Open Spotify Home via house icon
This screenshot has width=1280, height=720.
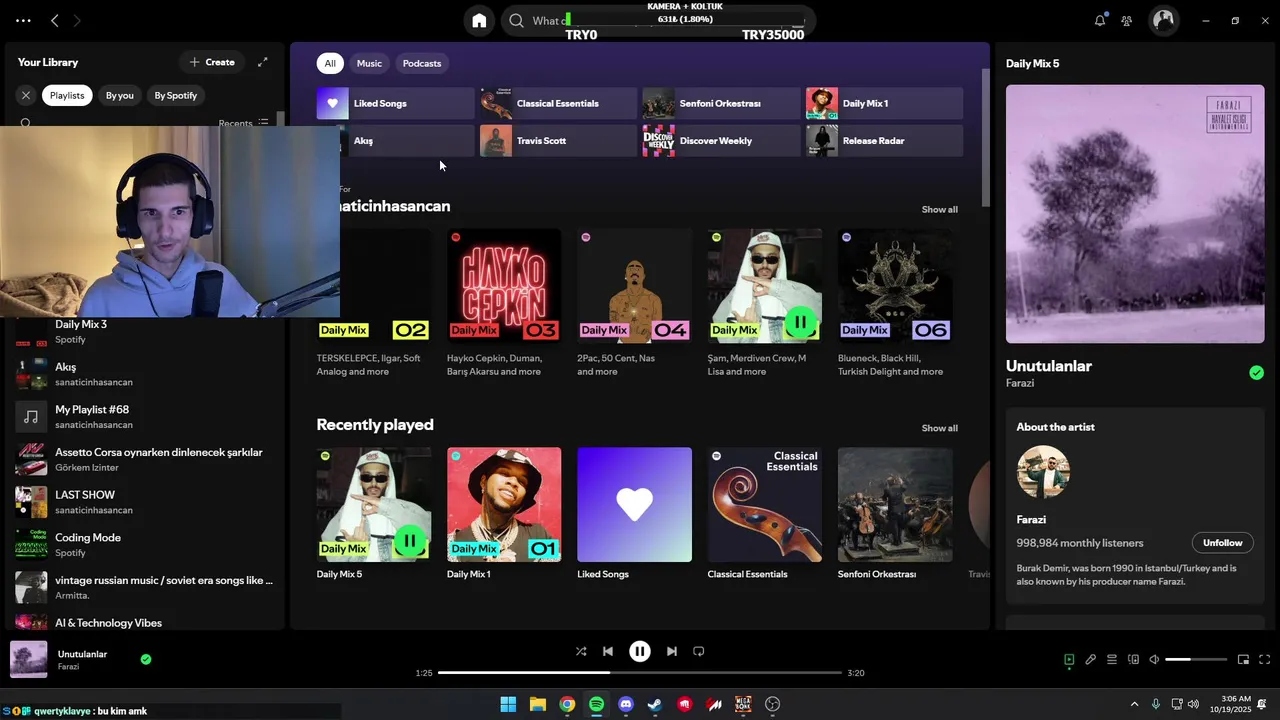(479, 20)
